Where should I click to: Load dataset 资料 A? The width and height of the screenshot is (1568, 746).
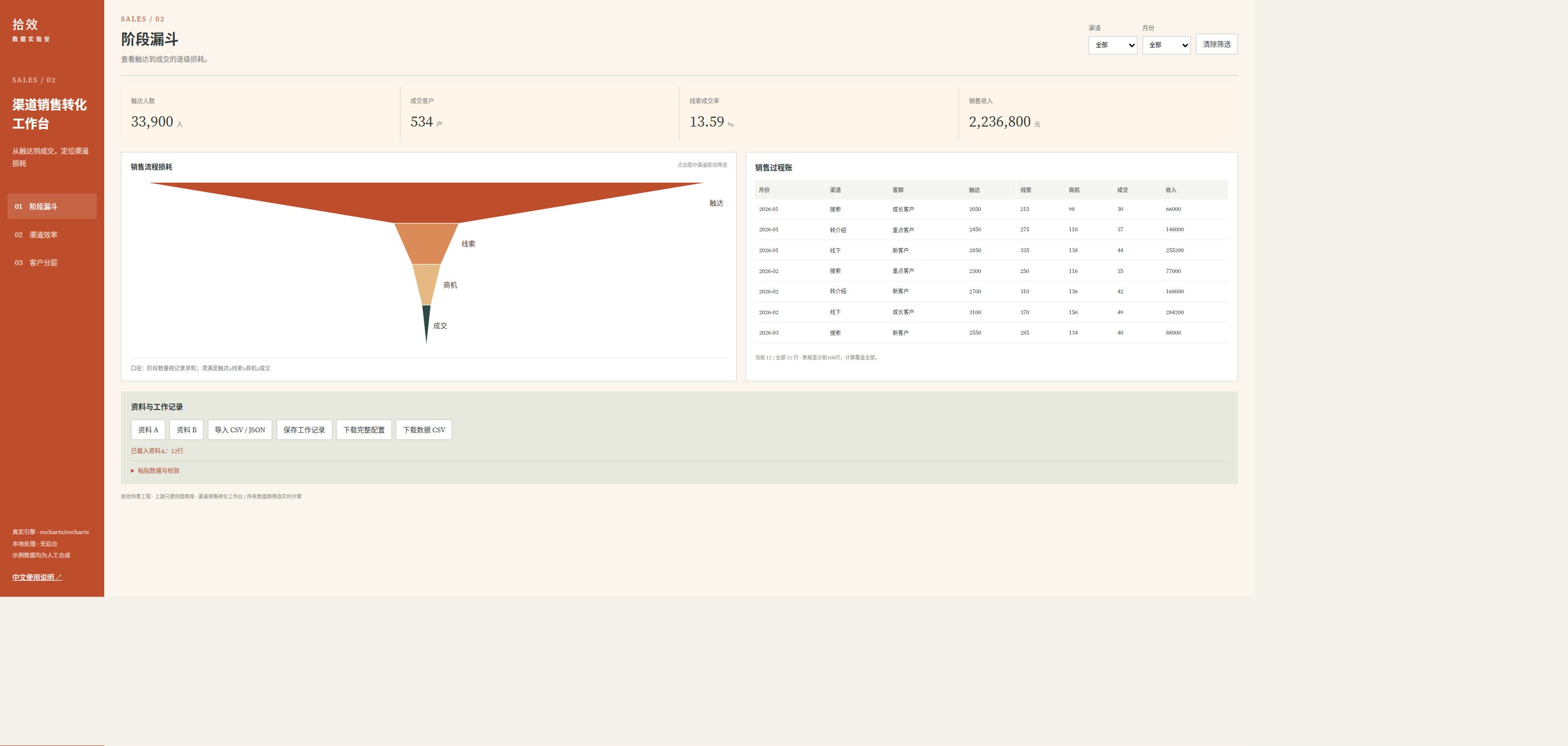point(148,430)
